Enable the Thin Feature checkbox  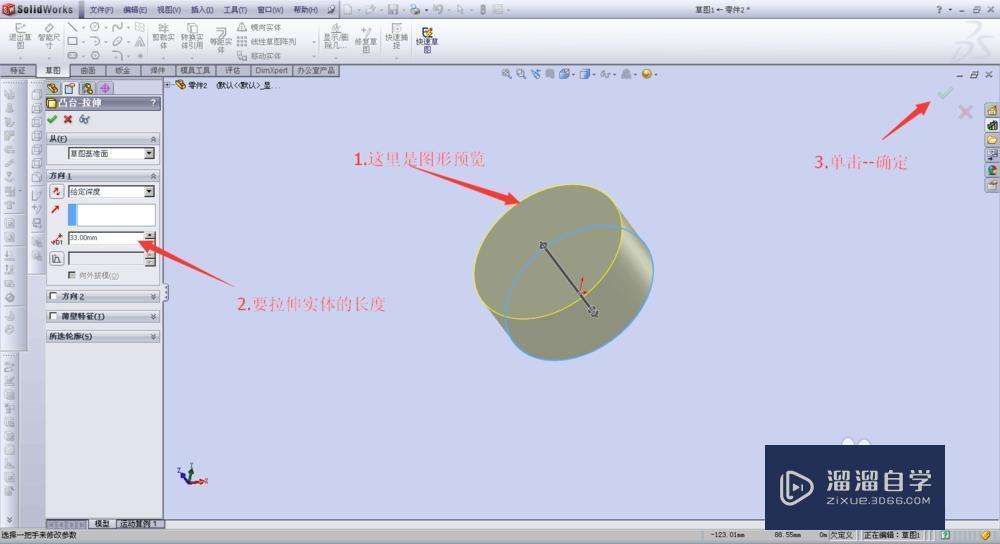pos(54,316)
